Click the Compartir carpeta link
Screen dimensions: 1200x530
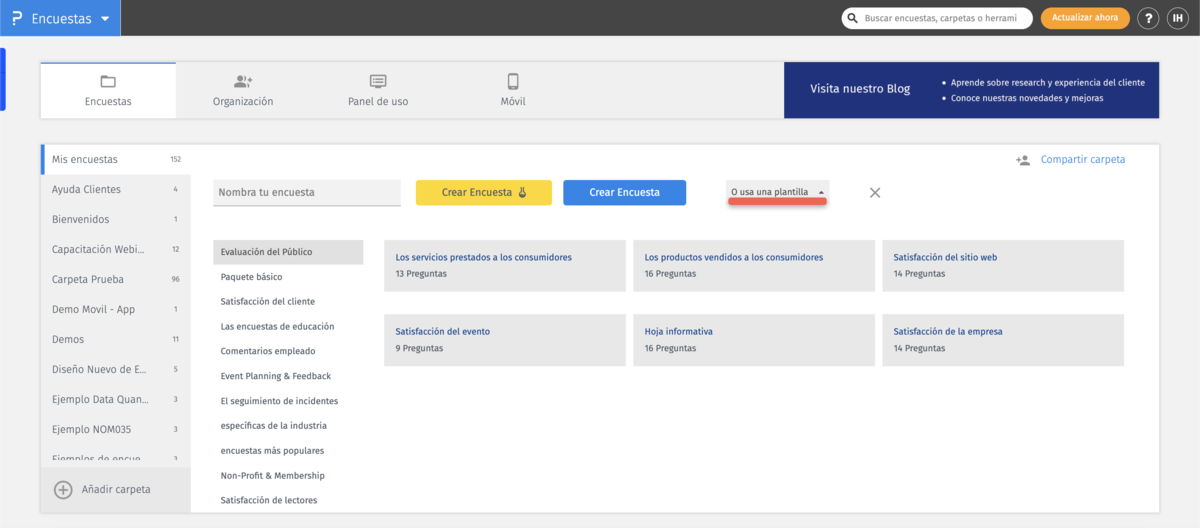coord(1083,159)
